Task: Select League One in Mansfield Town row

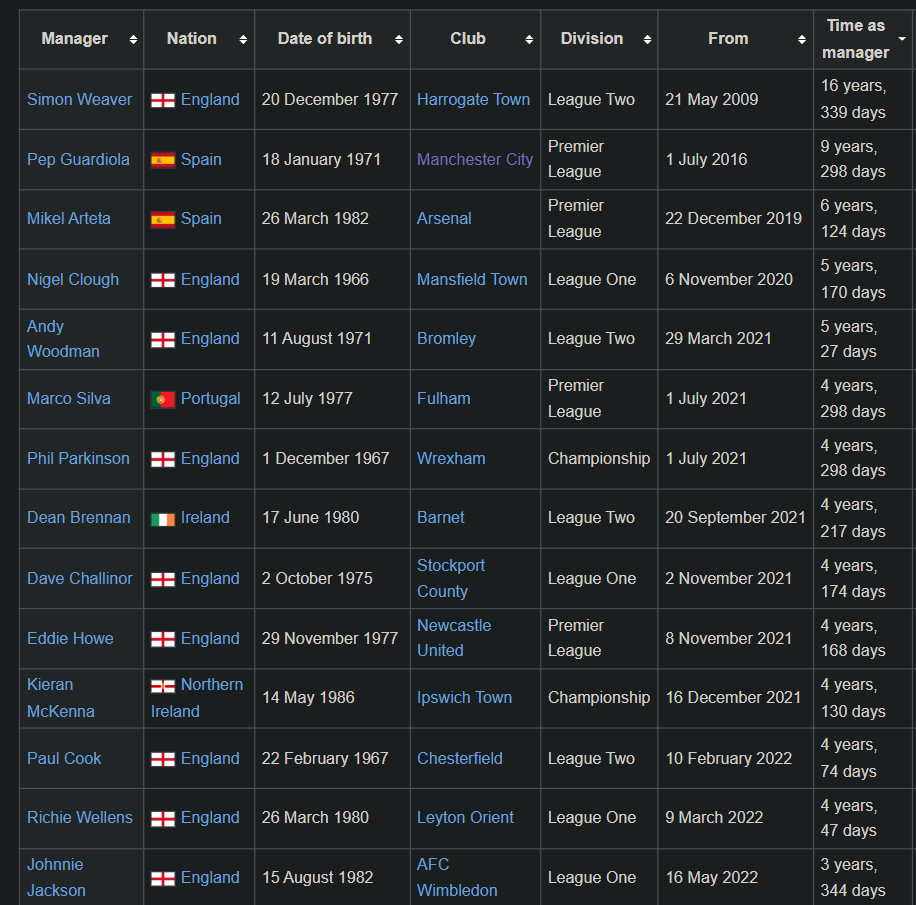Action: [x=592, y=279]
